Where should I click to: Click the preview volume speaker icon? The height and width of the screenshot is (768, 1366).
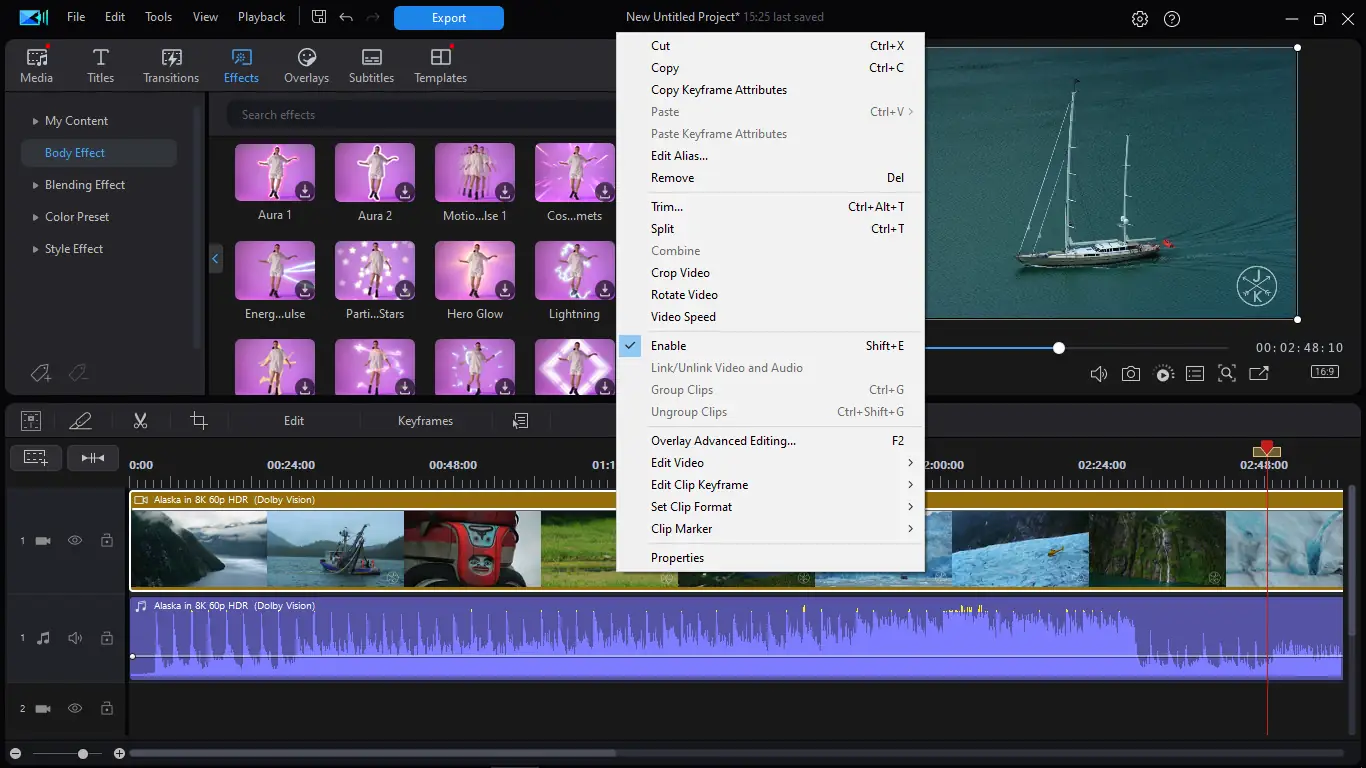click(x=1098, y=374)
